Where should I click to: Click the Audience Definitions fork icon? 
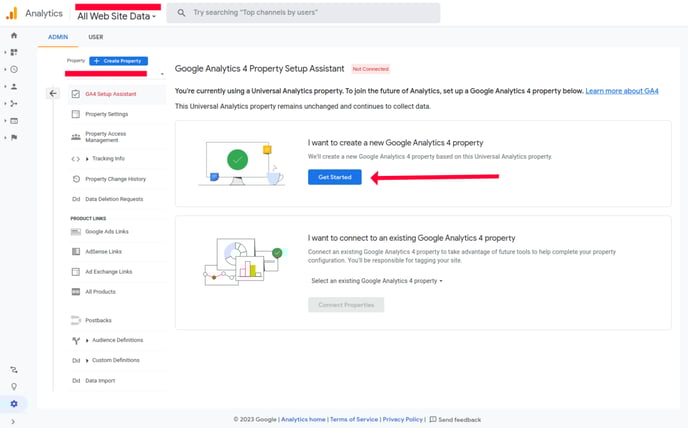[76, 340]
